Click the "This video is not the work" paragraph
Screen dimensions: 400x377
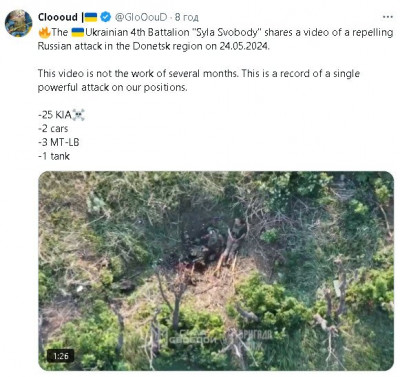pos(199,80)
